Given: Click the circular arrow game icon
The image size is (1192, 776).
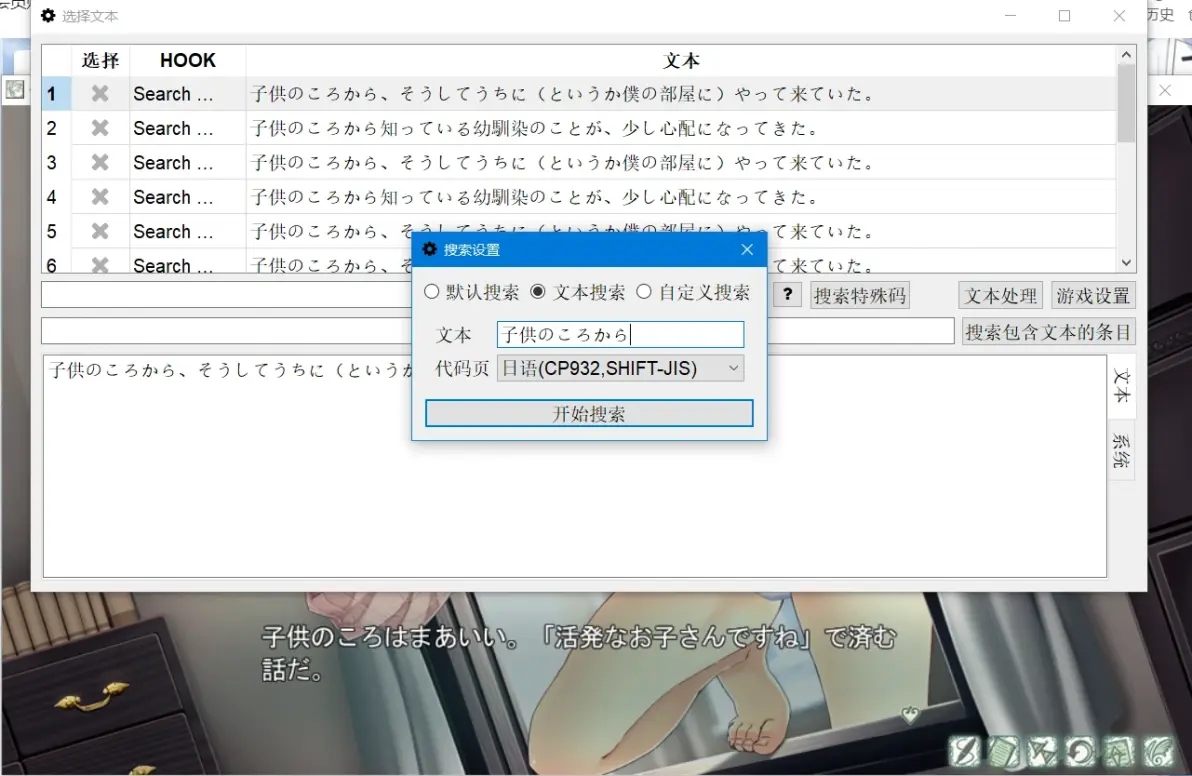Looking at the screenshot, I should [x=1081, y=750].
